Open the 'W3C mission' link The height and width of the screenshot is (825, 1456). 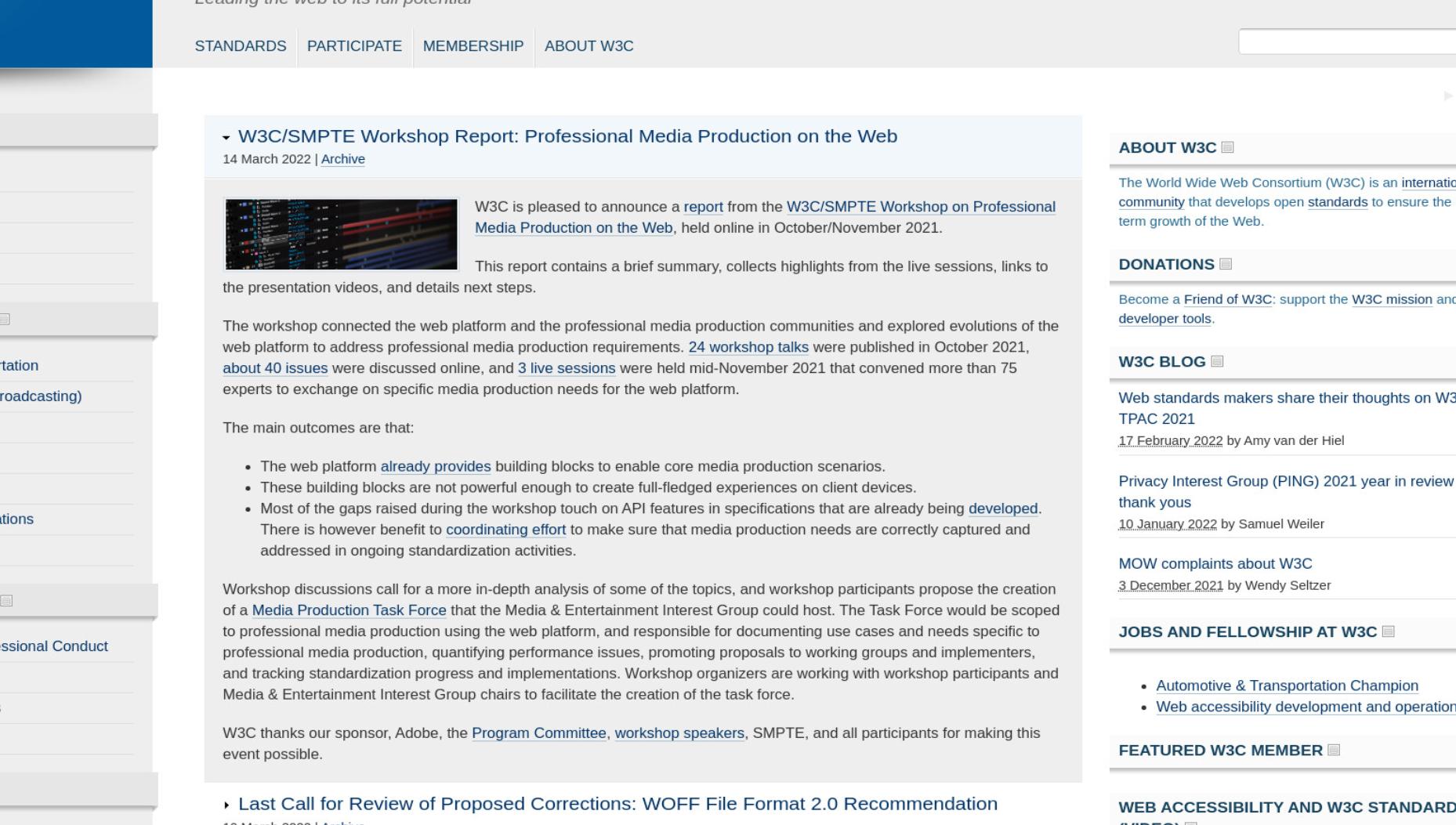pos(1392,299)
